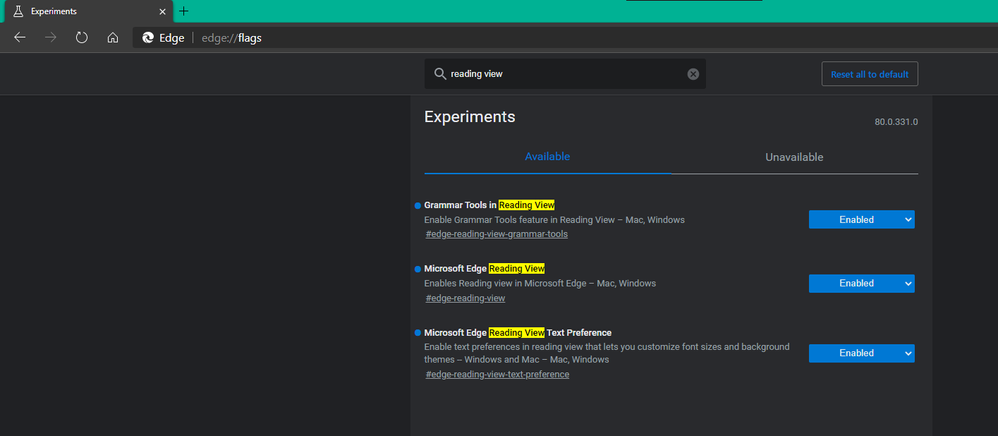Click the 'Grammar Tools in Reading View' title
The height and width of the screenshot is (436, 998).
point(489,205)
